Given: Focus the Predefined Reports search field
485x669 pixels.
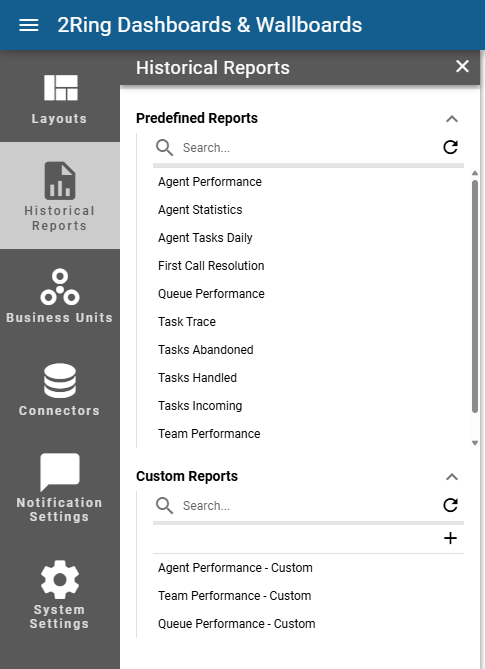Looking at the screenshot, I should [308, 148].
